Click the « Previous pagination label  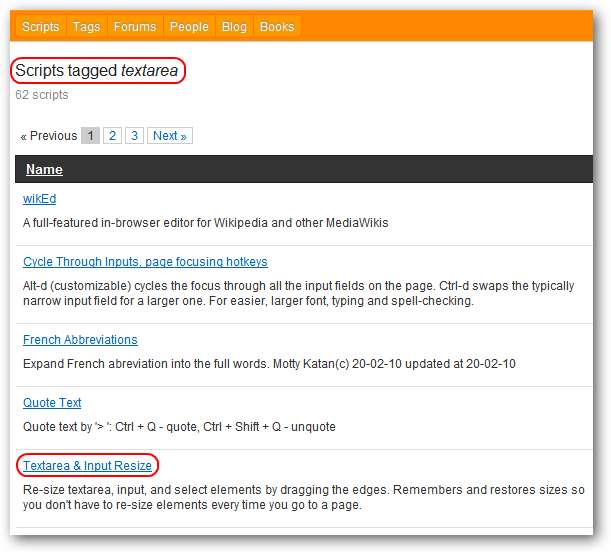pos(49,136)
